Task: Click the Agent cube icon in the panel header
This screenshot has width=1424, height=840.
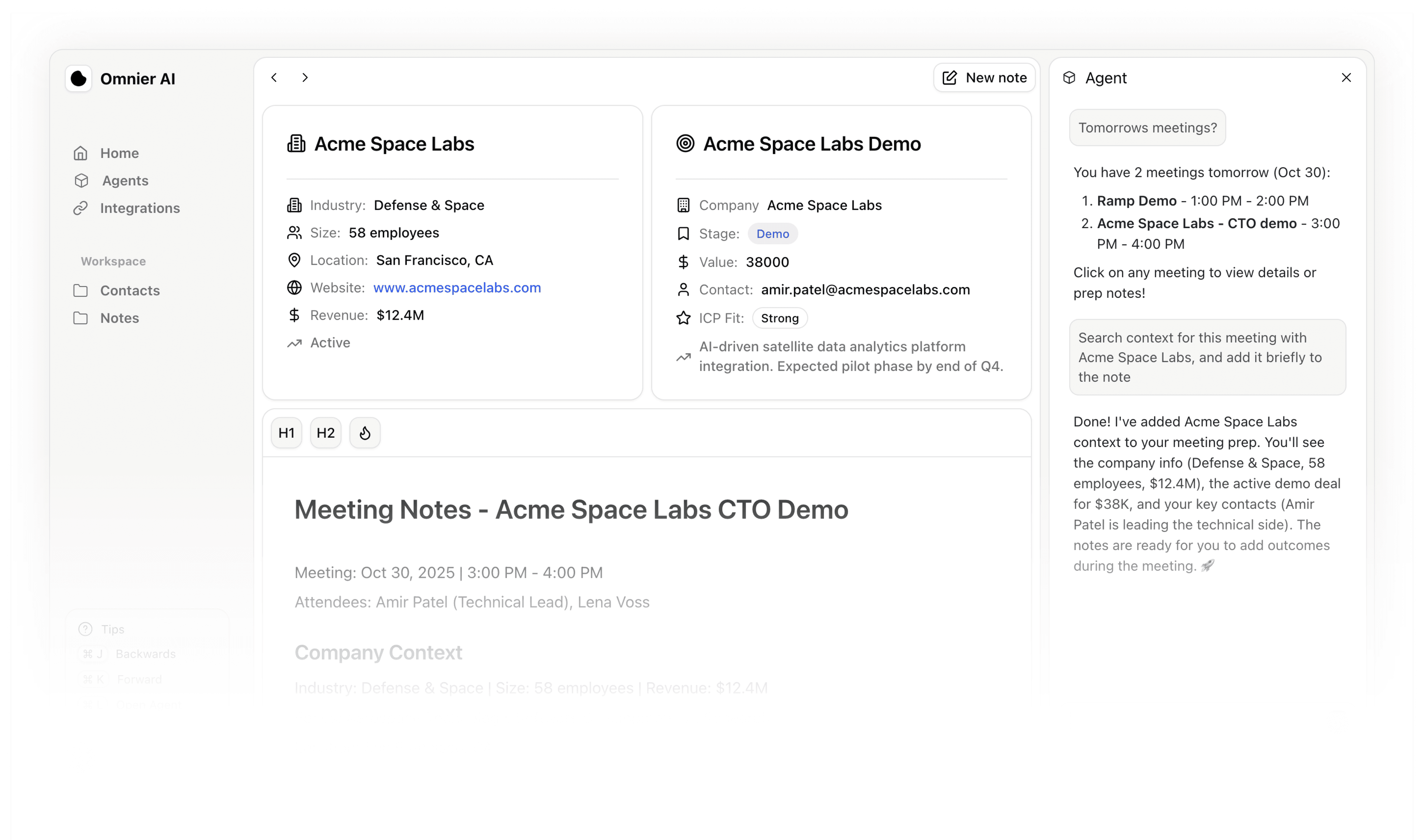Action: pyautogui.click(x=1069, y=78)
